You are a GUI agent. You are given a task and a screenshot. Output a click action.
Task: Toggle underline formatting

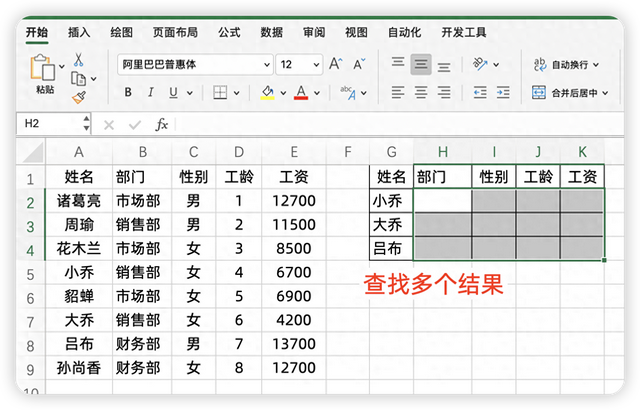(173, 93)
